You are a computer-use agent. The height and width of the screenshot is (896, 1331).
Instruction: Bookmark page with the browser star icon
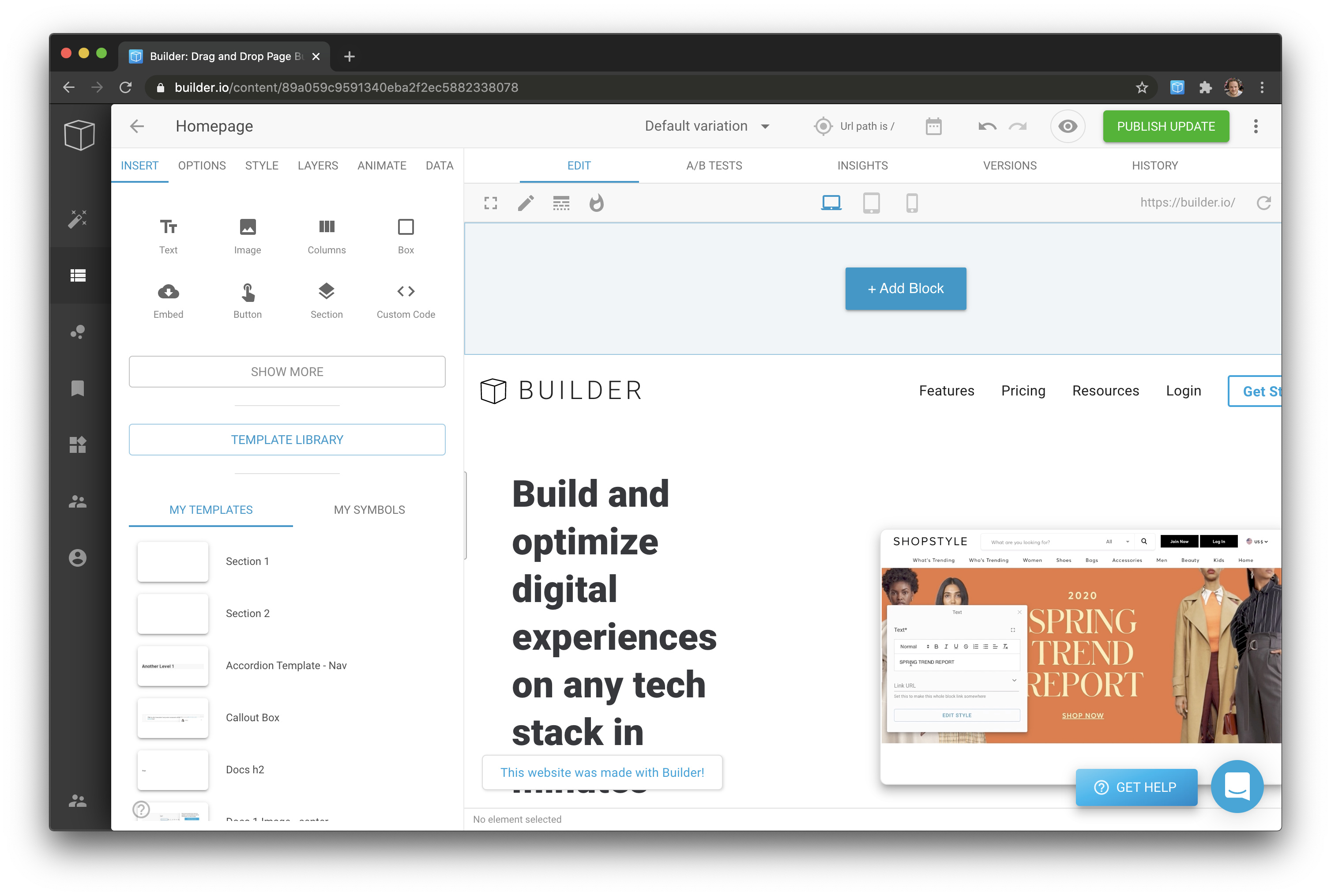1143,87
